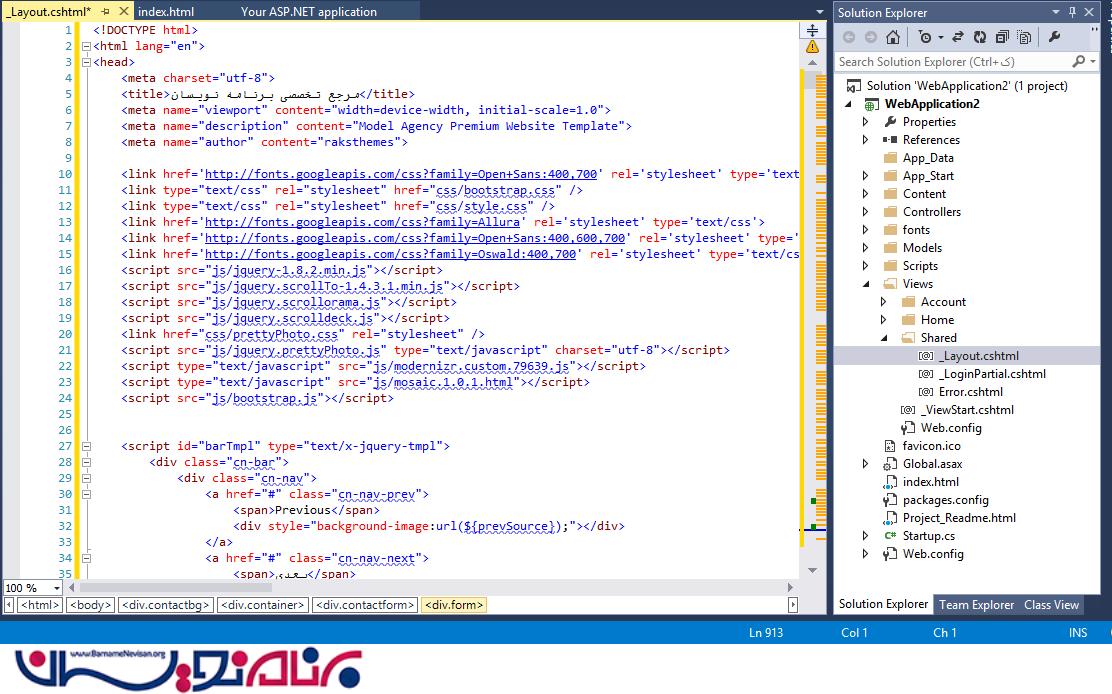Click the Home icon in Solution Explorer
Screen dimensions: 1112x694
893,37
